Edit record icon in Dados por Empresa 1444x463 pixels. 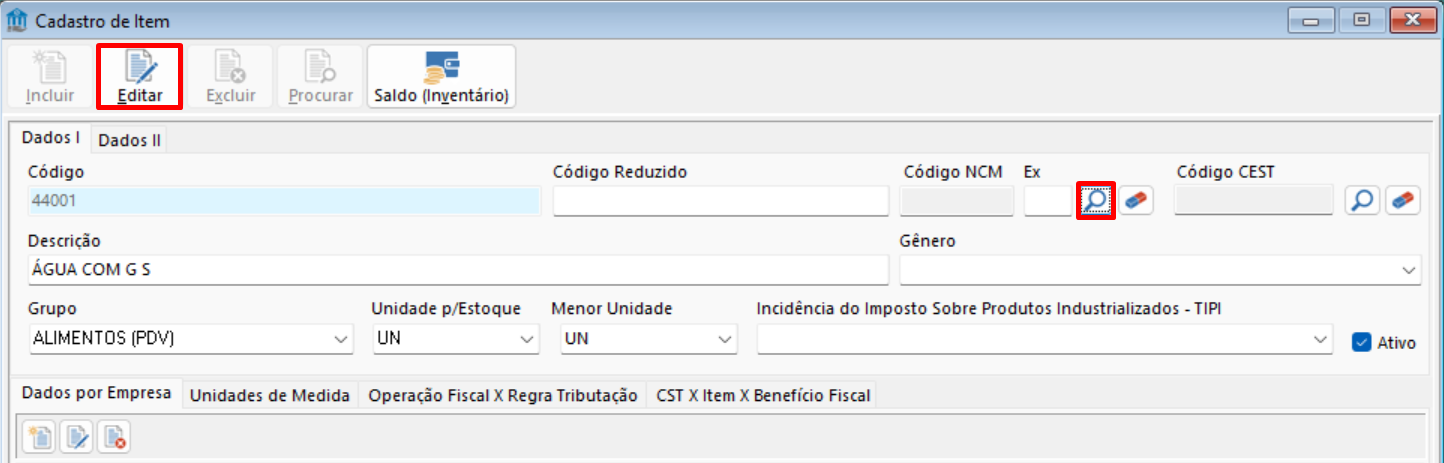coord(77,436)
